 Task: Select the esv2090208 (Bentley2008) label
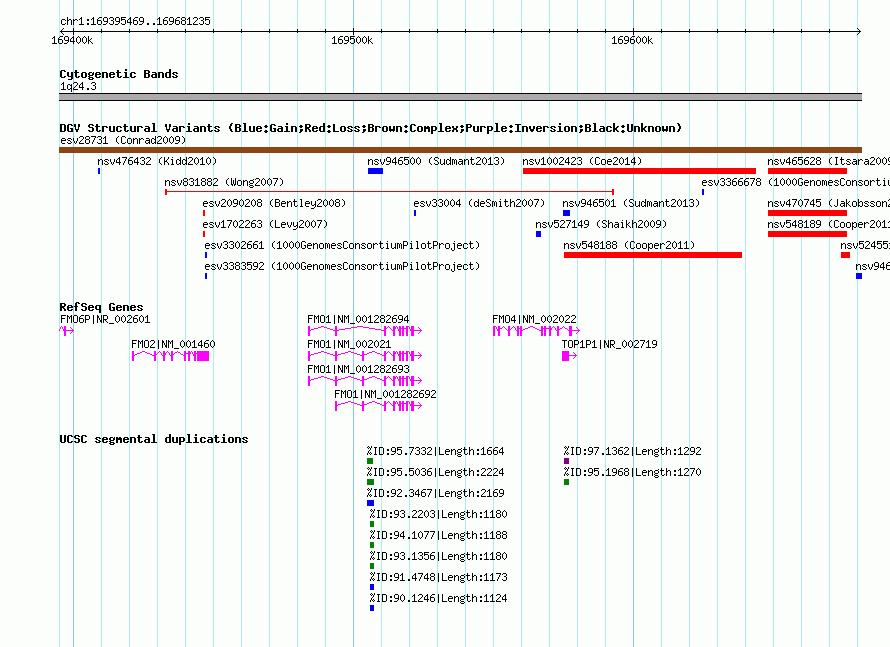pyautogui.click(x=274, y=203)
